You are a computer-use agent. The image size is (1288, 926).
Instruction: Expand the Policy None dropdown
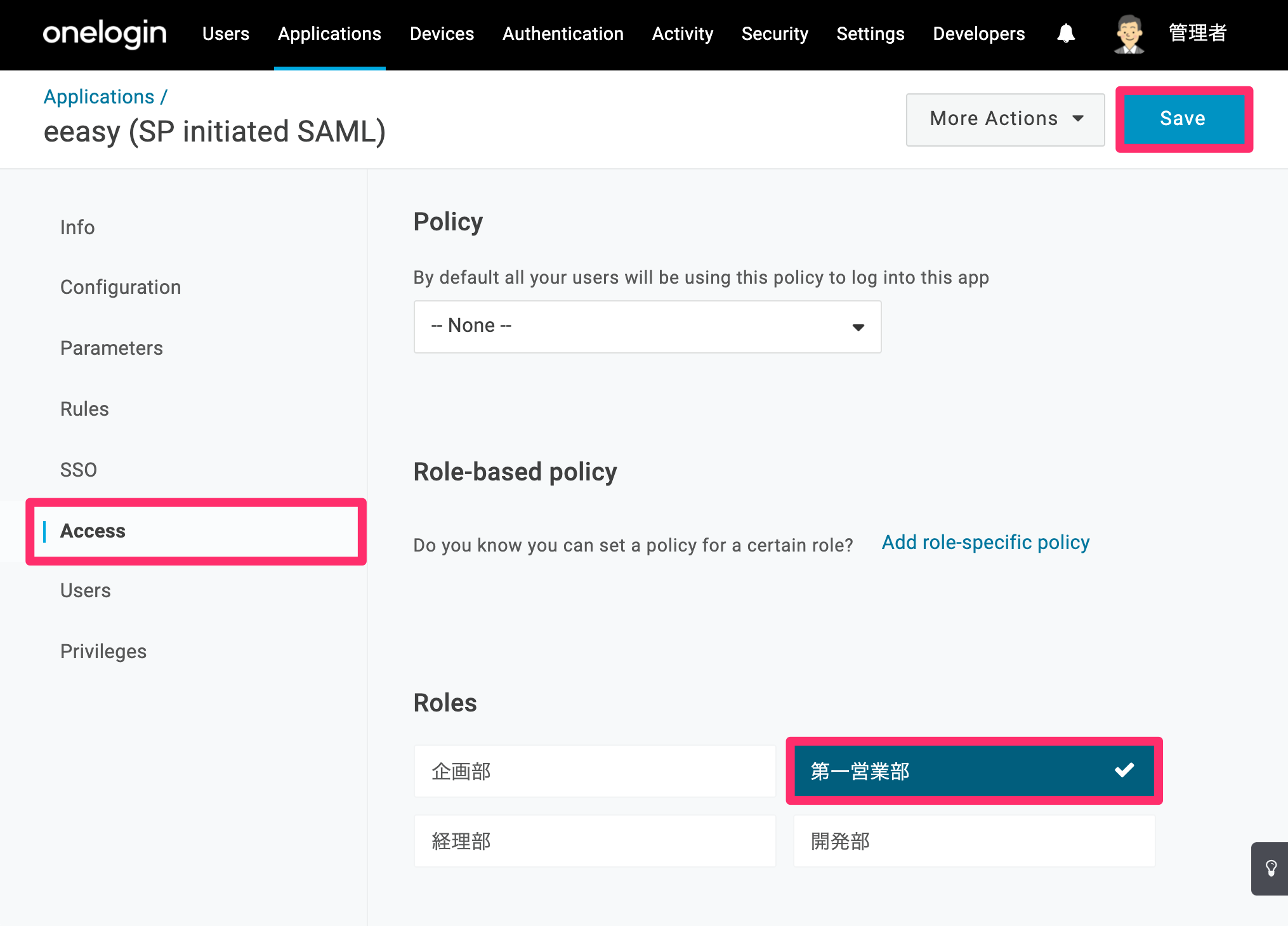point(647,326)
